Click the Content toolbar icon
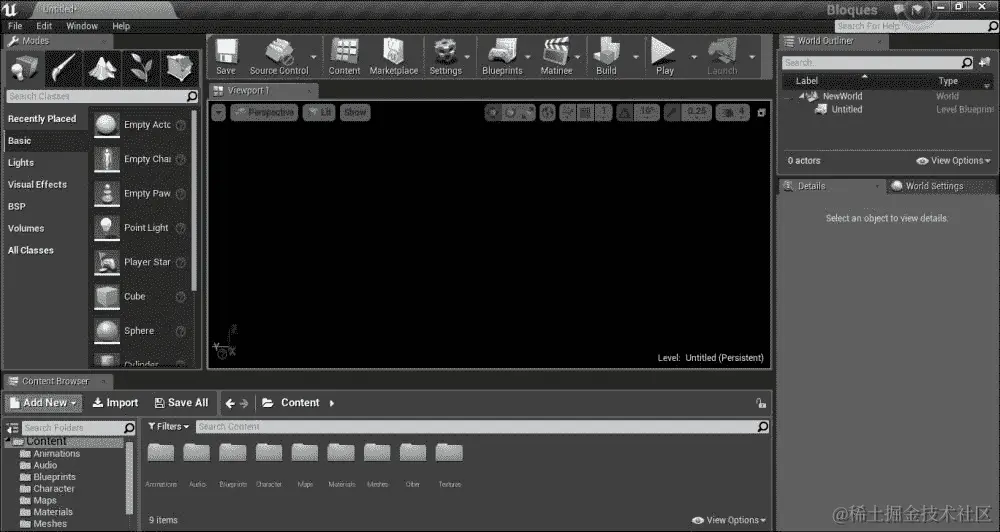The image size is (1000, 532). click(344, 57)
